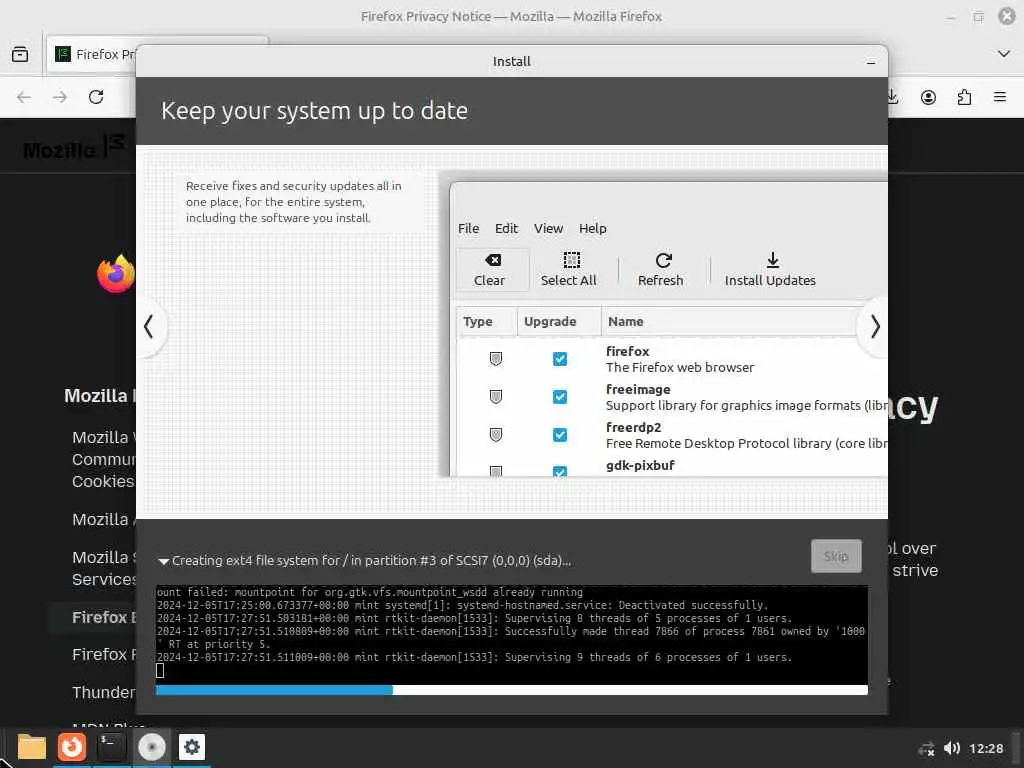Toggle the gdk-pixbuf upgrade checkbox
This screenshot has height=768, width=1024.
click(560, 471)
